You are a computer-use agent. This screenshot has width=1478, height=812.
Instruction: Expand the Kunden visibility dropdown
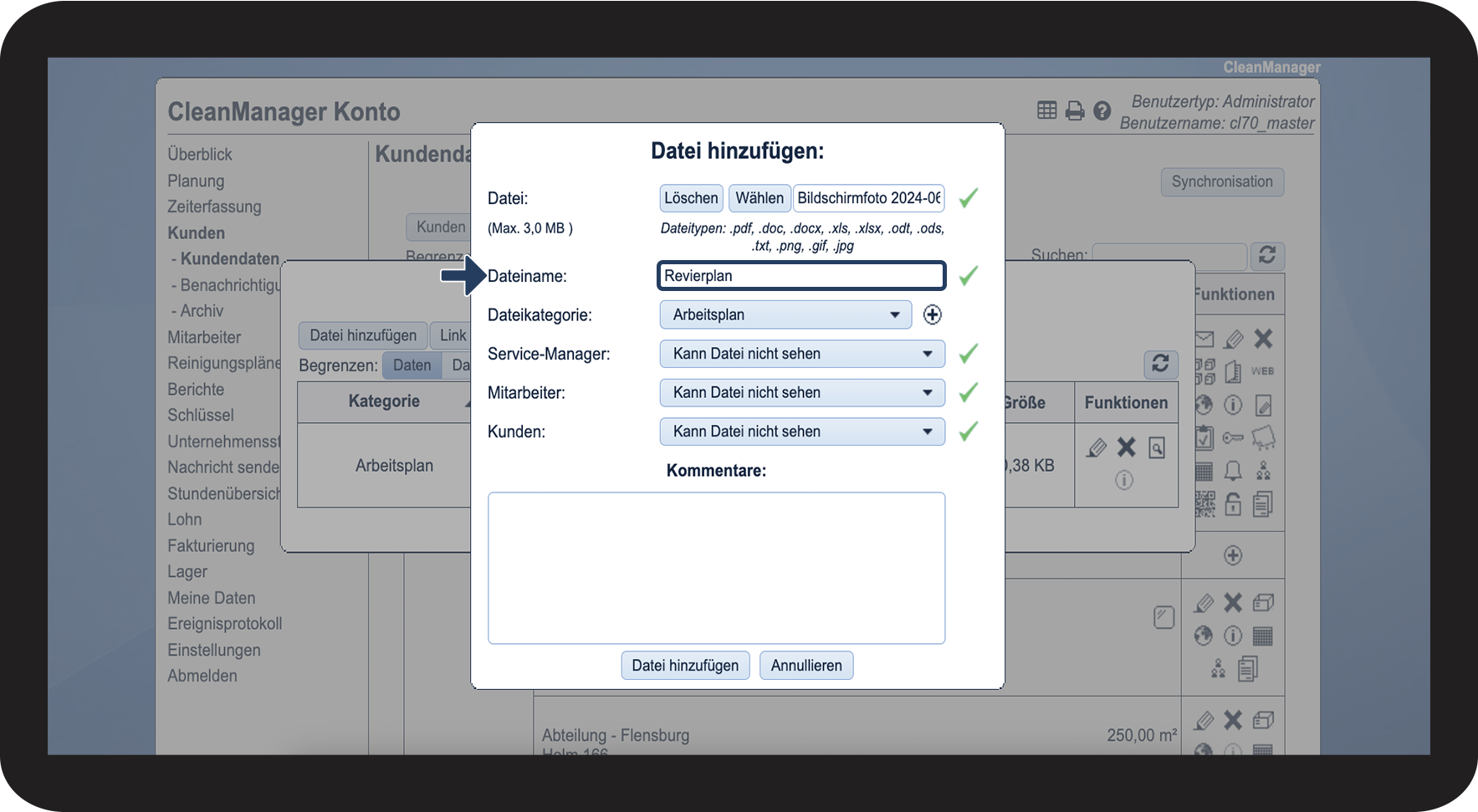coord(801,432)
